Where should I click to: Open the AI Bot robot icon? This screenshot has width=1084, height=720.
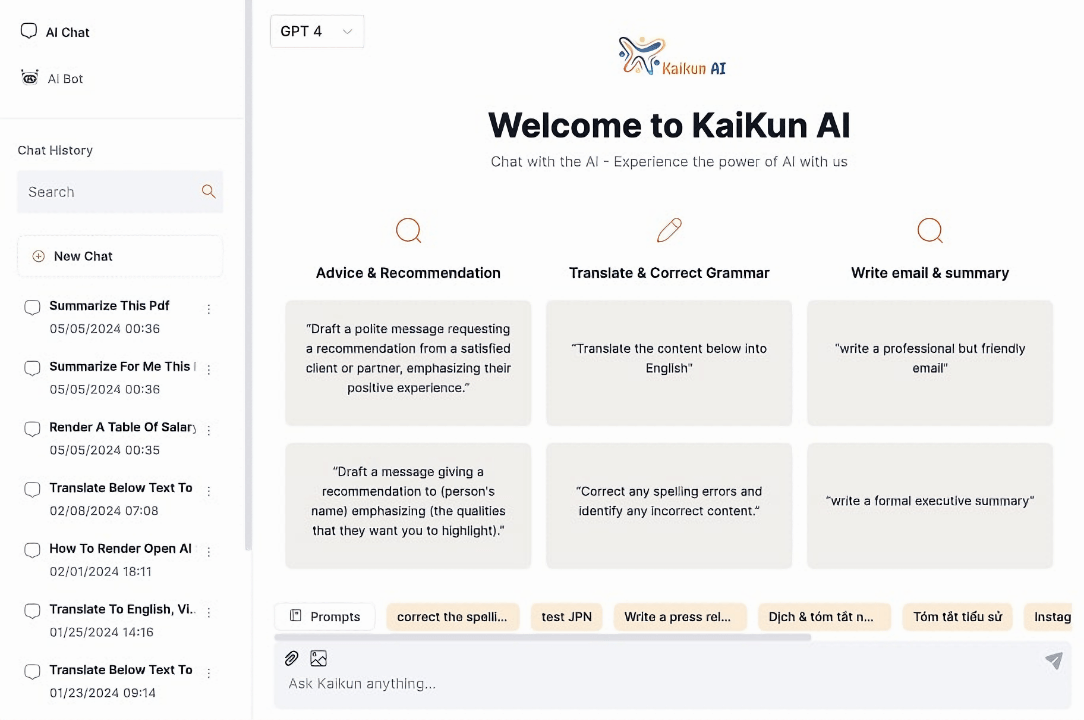pos(30,77)
